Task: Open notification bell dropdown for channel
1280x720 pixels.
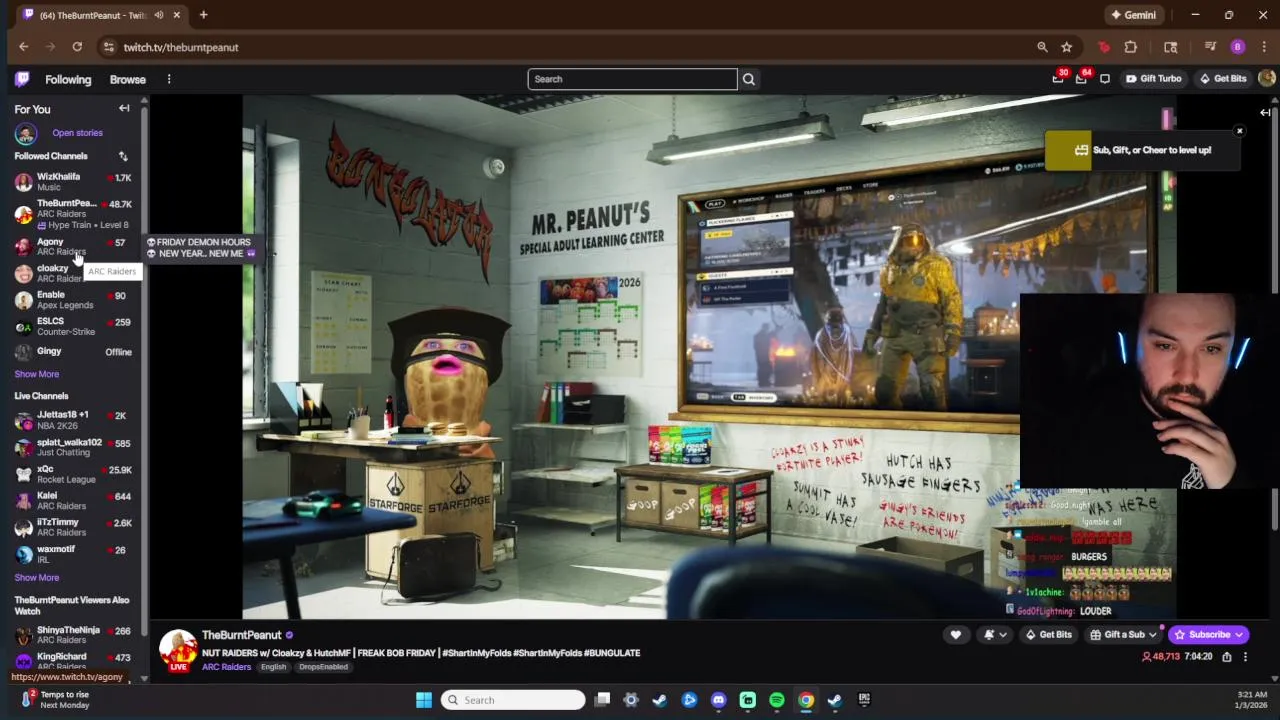Action: coord(995,634)
